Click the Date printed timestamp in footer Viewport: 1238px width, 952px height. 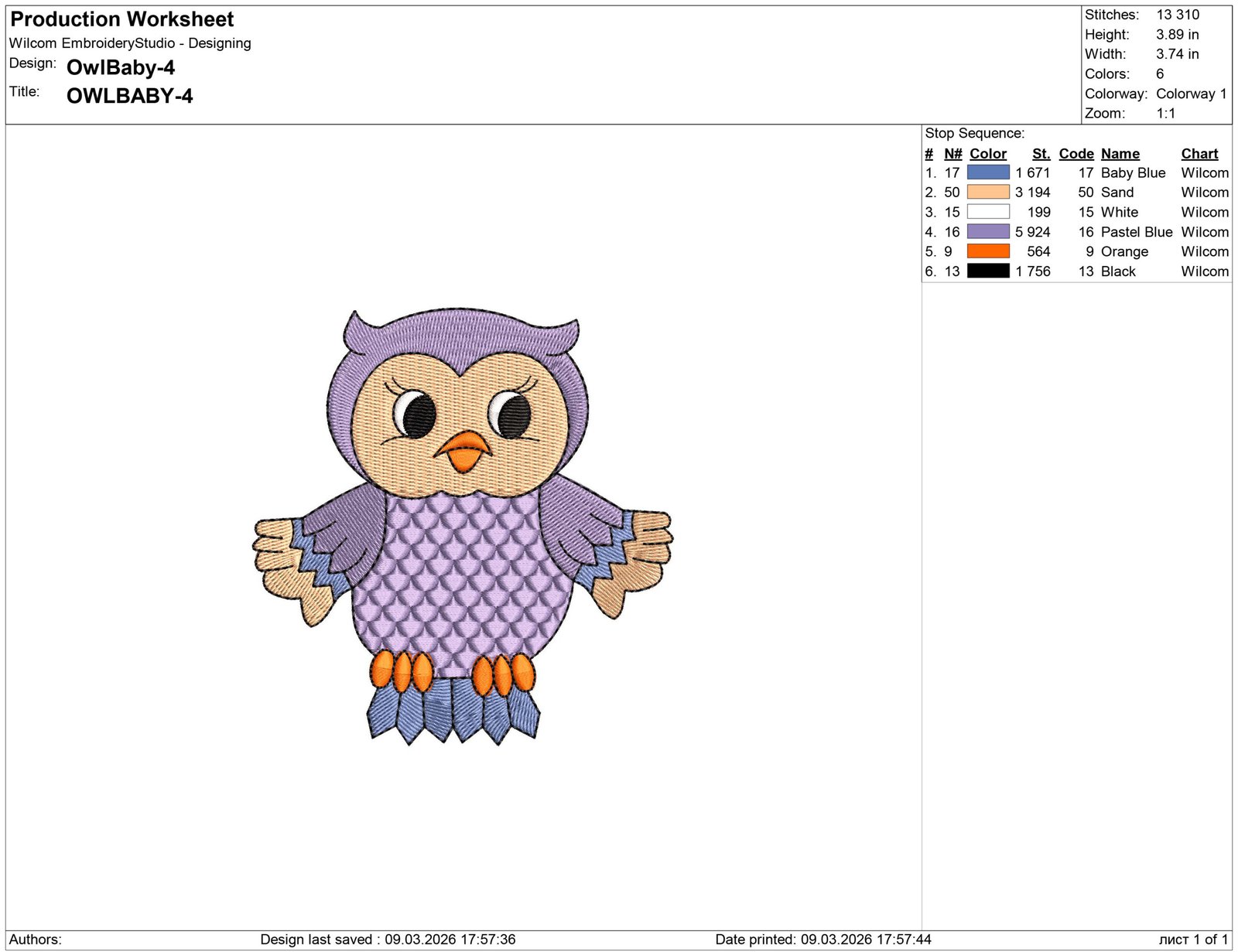(x=822, y=940)
